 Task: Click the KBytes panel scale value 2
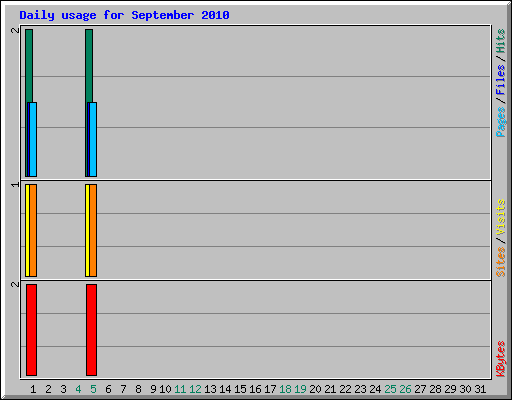point(15,284)
